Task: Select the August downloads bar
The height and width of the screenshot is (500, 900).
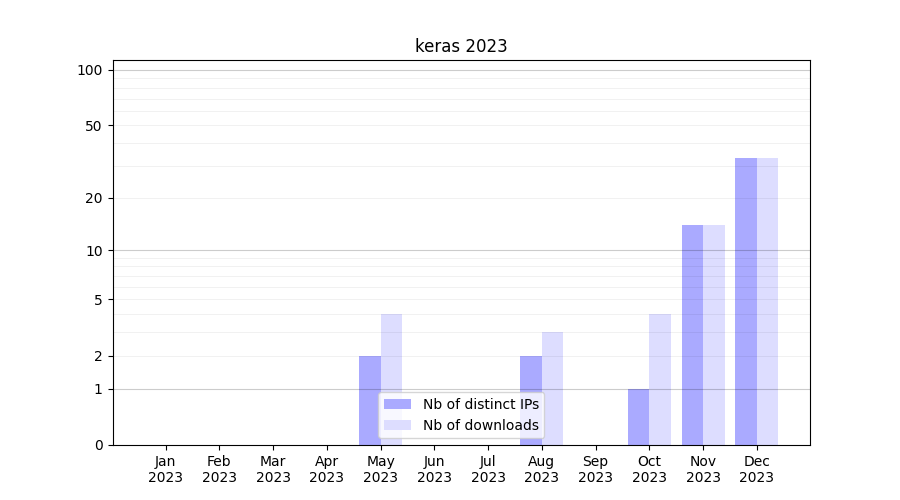Action: point(552,388)
